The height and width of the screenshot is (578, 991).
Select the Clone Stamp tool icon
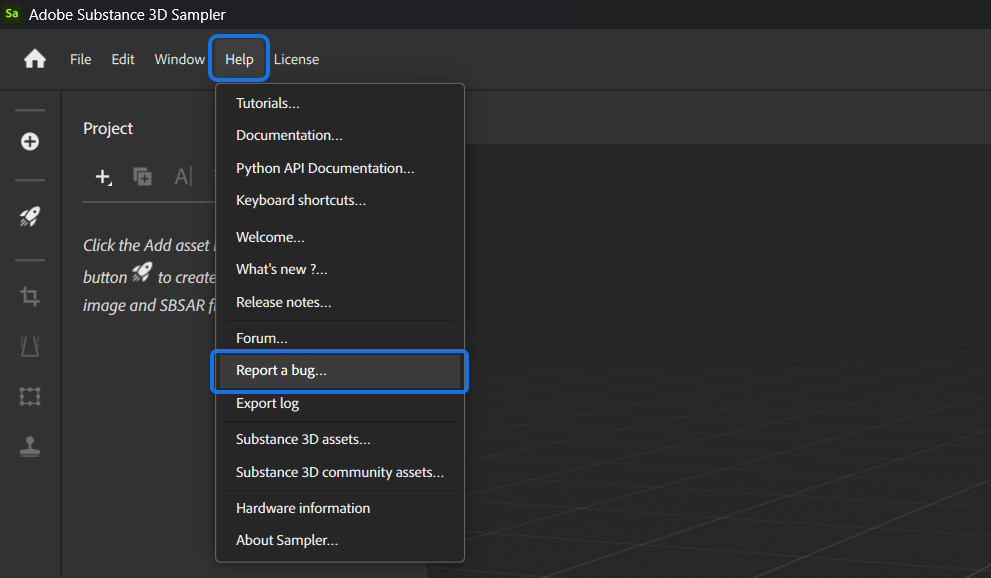(x=30, y=447)
